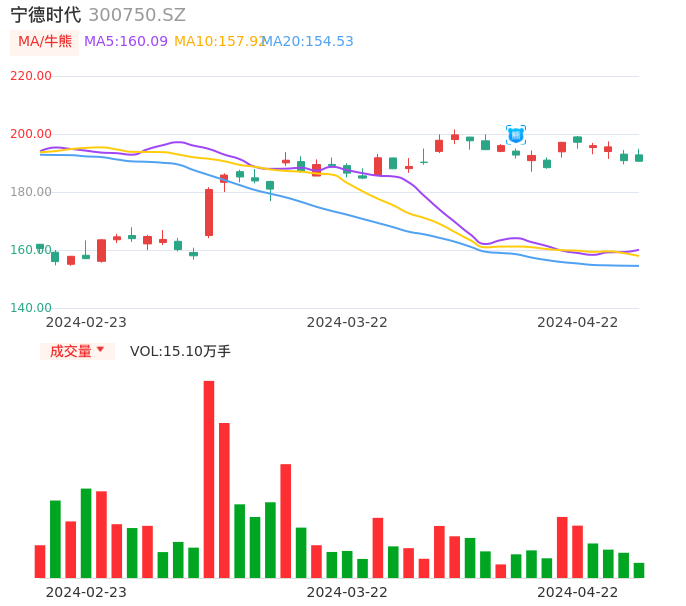Screen dimensions: 686x606
Task: Open the MA/牛熊 indicator selector
Action: point(45,42)
